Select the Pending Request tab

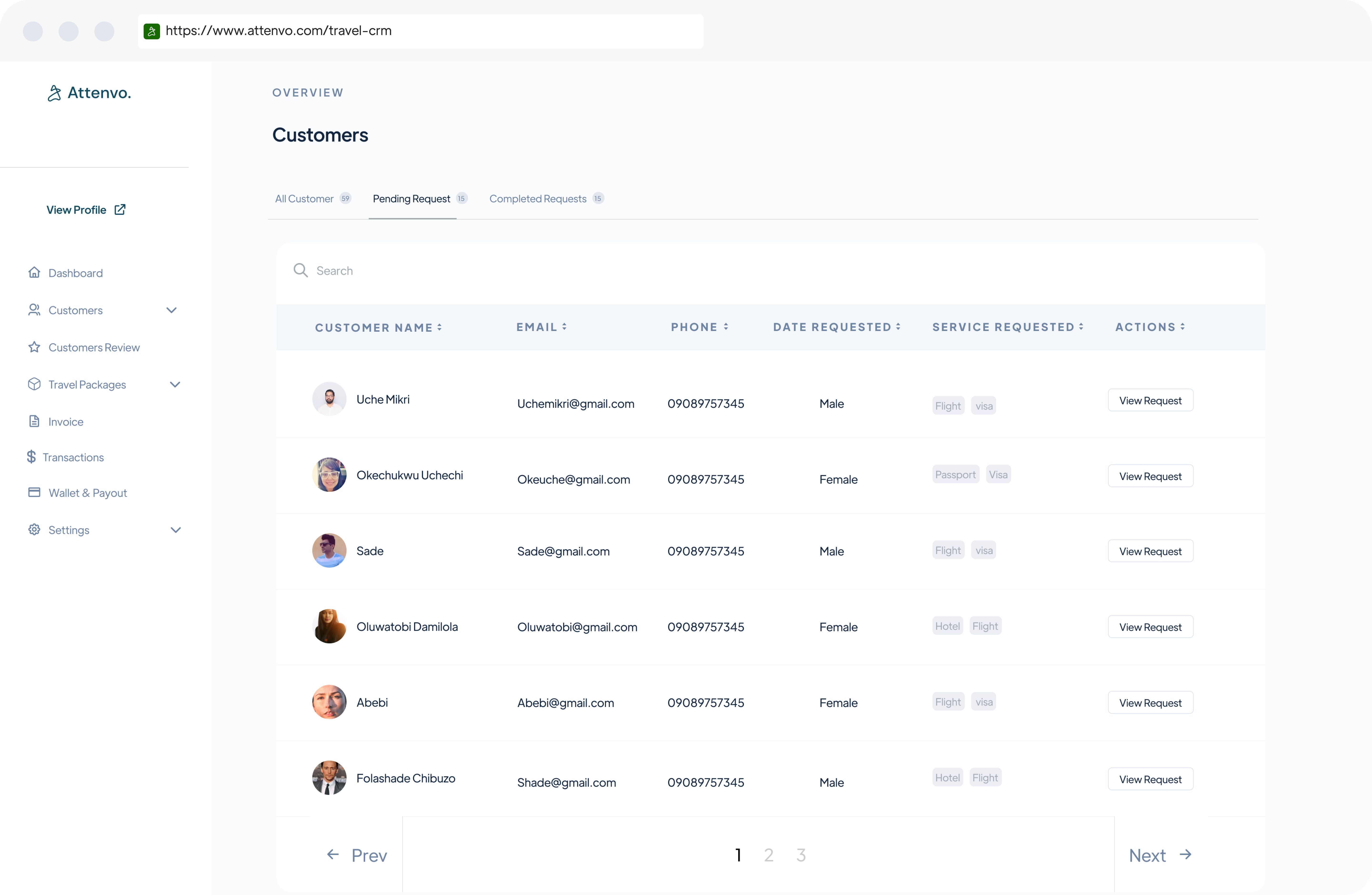(x=420, y=198)
